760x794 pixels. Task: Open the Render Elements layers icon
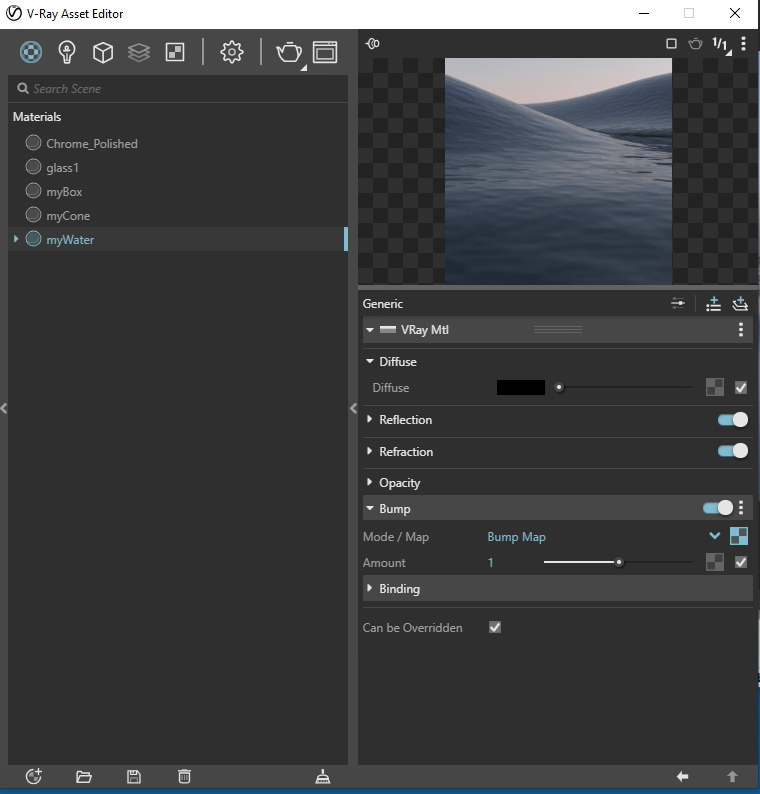click(x=139, y=52)
